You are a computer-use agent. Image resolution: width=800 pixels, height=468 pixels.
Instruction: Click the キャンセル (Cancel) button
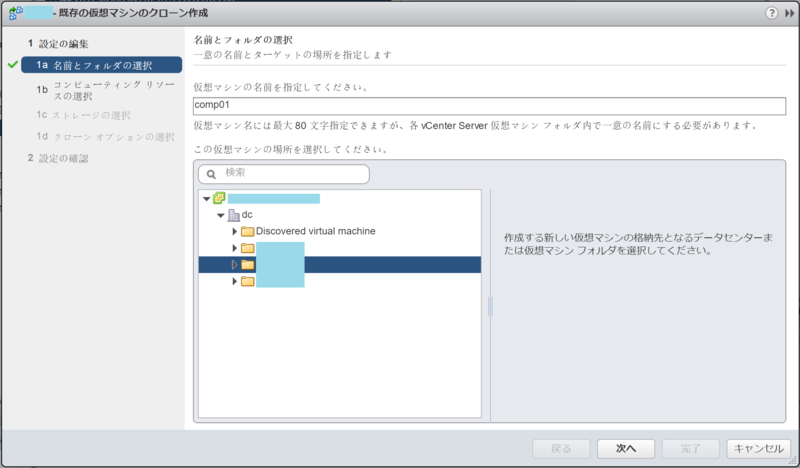[x=759, y=449]
